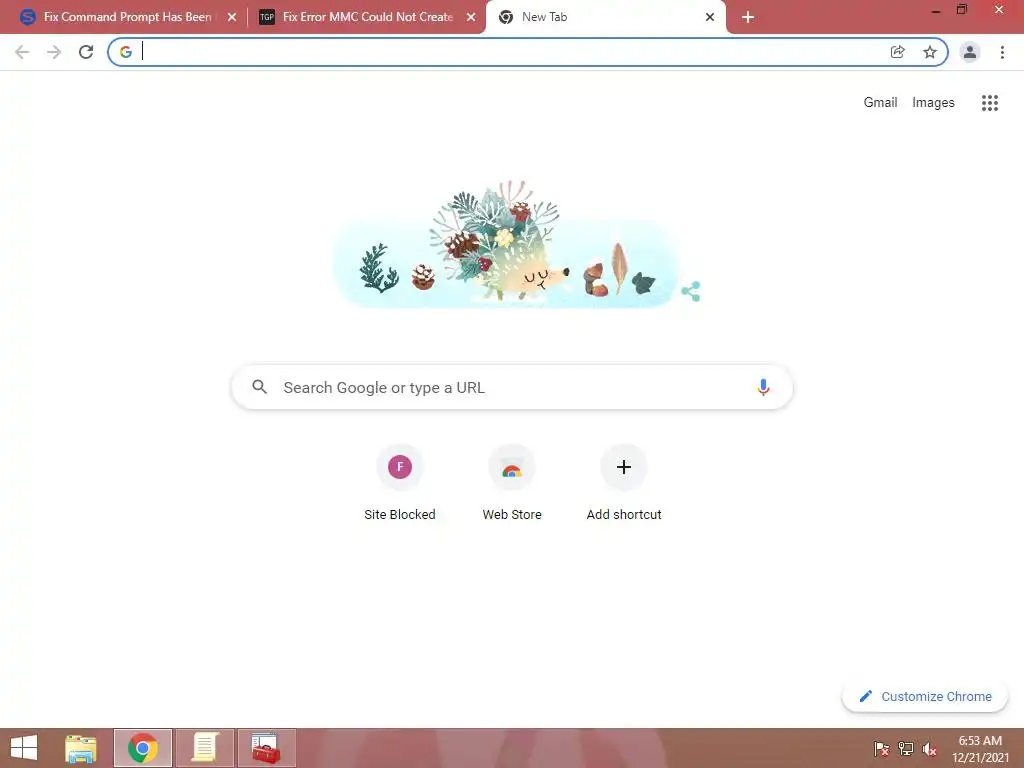Screen dimensions: 1024x768
Task: Add a new shortcut tile
Action: point(624,483)
